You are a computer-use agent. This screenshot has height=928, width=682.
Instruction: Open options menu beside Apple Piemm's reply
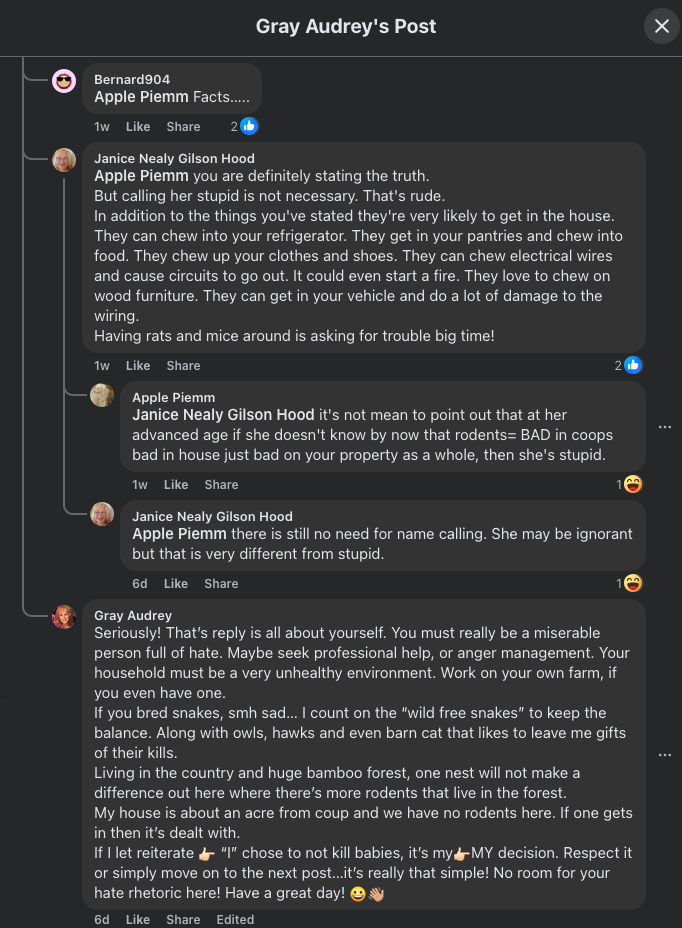point(665,427)
